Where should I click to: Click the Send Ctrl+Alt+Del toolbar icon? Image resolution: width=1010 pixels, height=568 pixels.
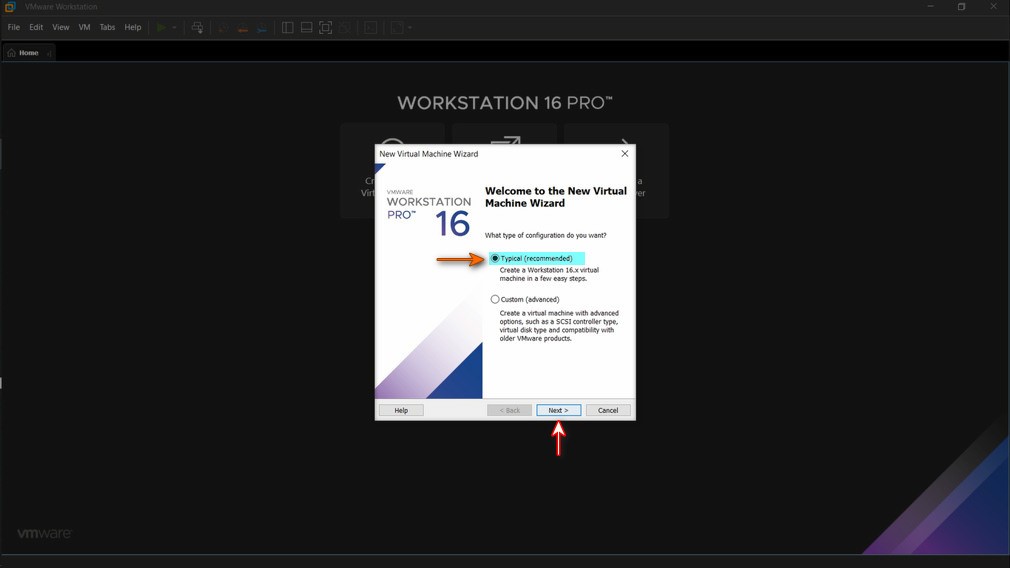197,28
